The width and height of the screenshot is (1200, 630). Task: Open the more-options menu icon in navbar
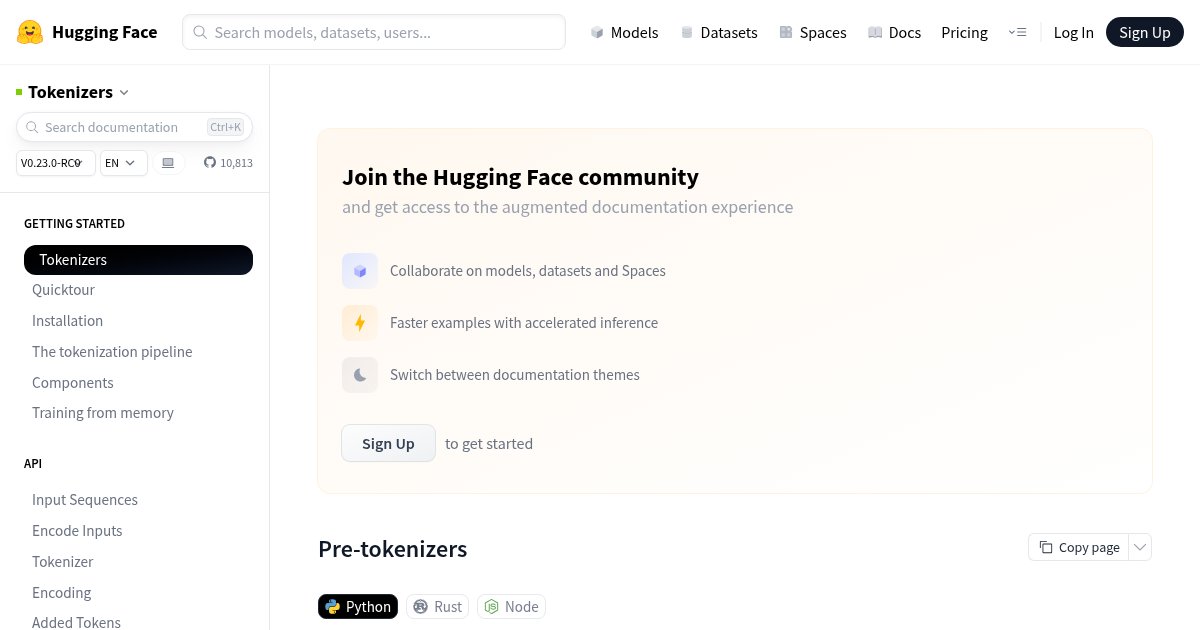(1017, 32)
